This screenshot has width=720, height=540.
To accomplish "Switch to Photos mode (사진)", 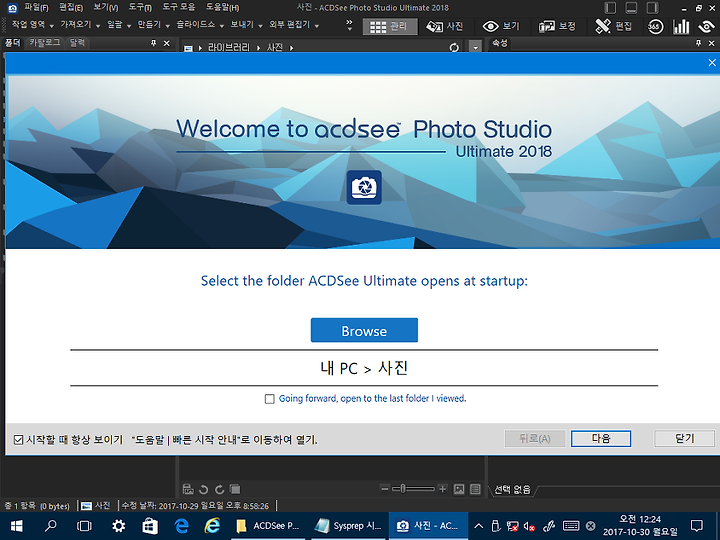I will coord(444,27).
